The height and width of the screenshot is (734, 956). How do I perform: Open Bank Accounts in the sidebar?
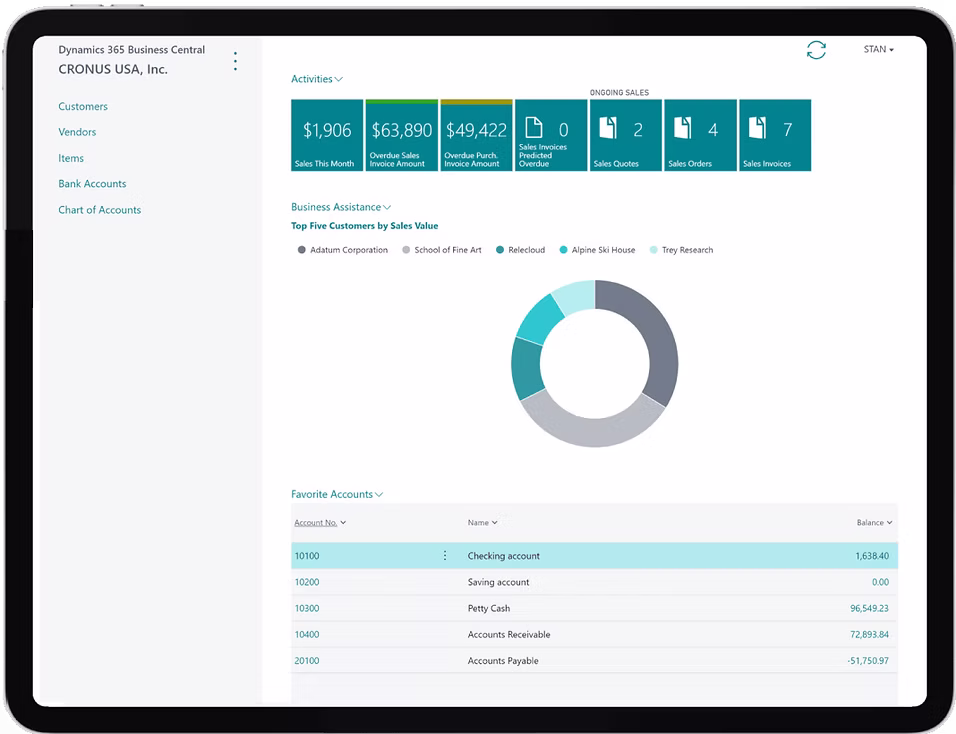(92, 184)
